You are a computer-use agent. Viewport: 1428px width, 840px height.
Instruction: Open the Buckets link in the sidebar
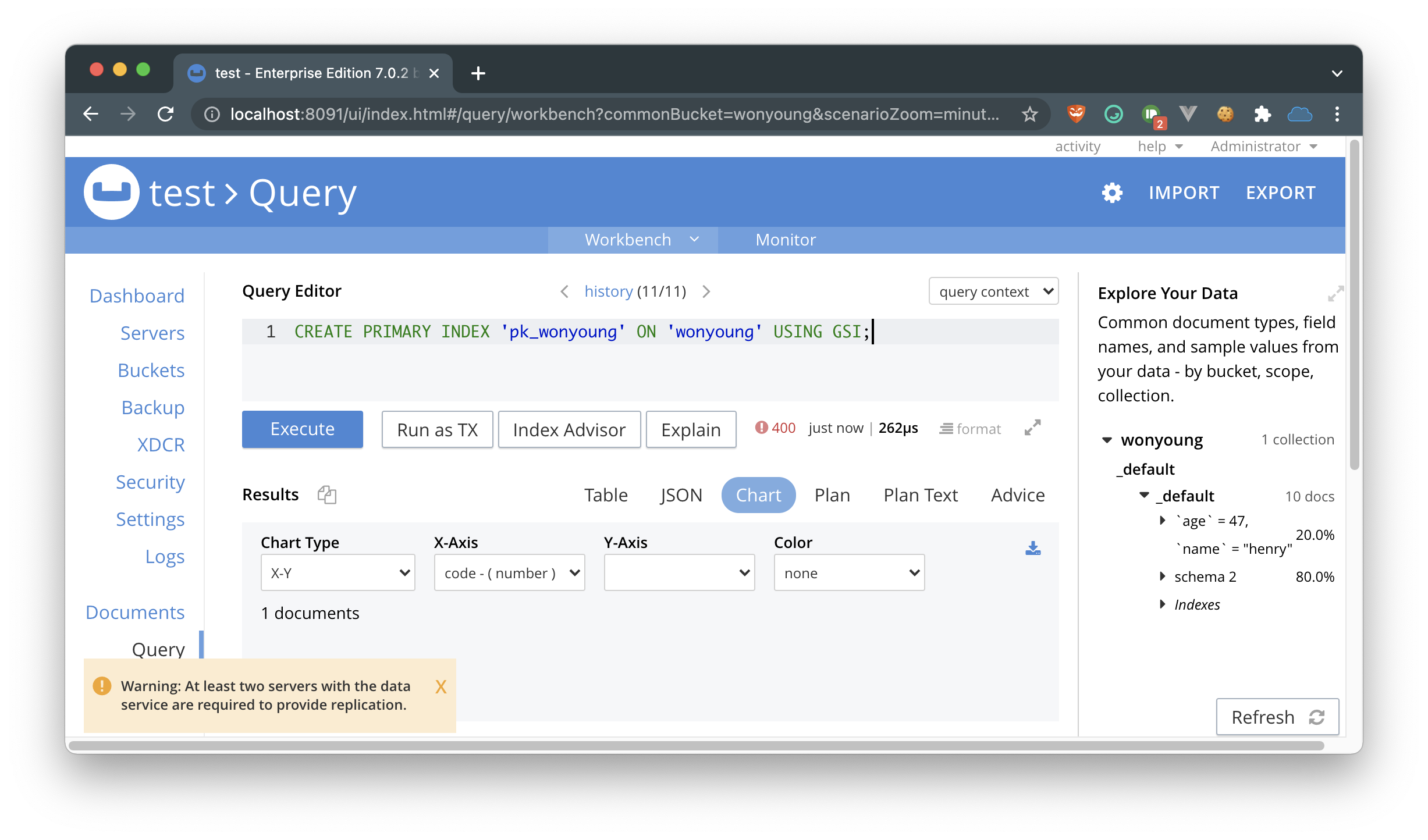[x=151, y=371]
